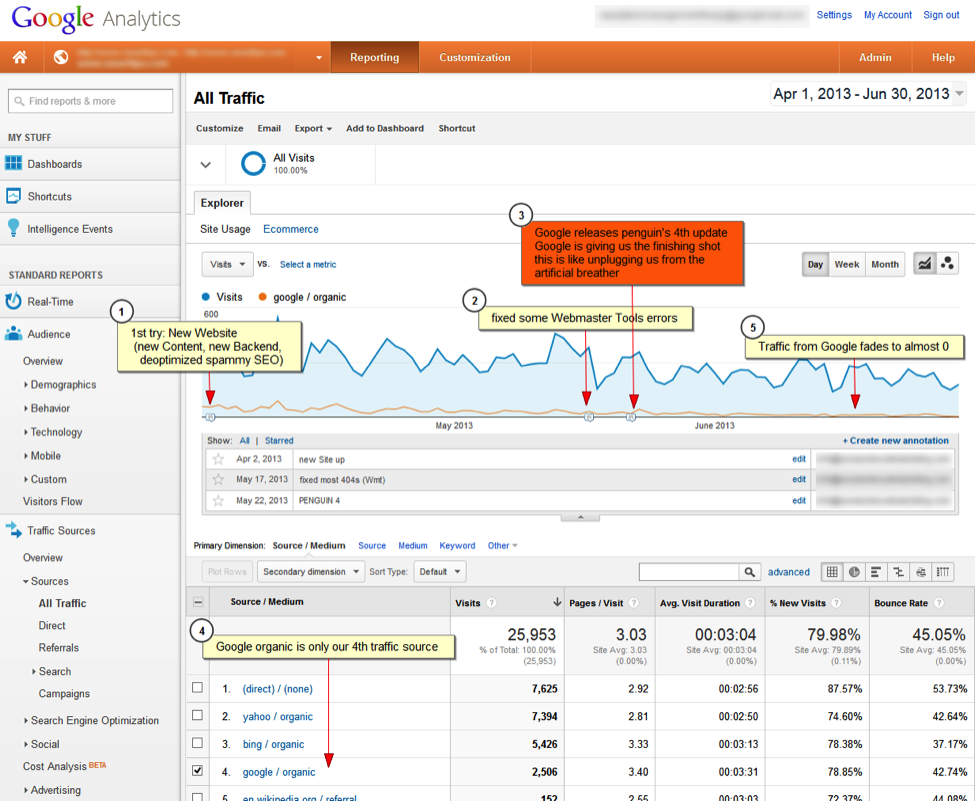Click the globe account icon

click(60, 57)
